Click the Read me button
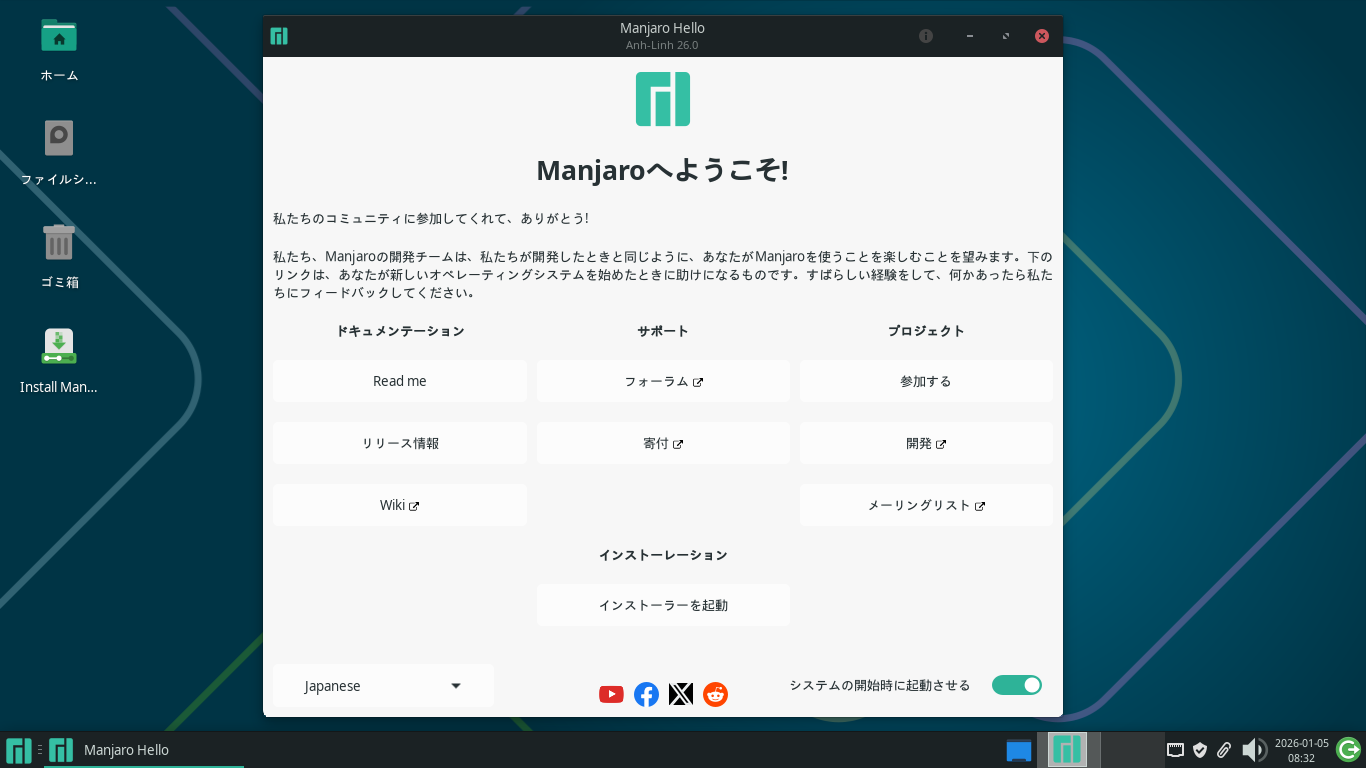 [400, 381]
